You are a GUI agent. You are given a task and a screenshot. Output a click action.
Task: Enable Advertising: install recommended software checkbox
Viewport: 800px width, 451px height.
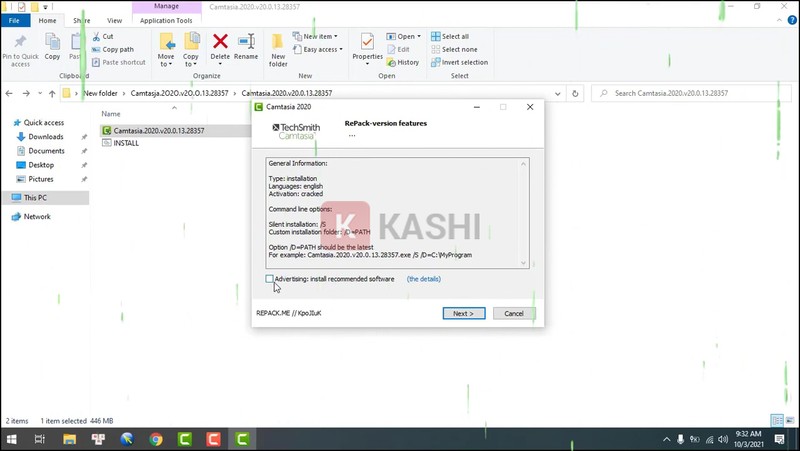pyautogui.click(x=270, y=279)
